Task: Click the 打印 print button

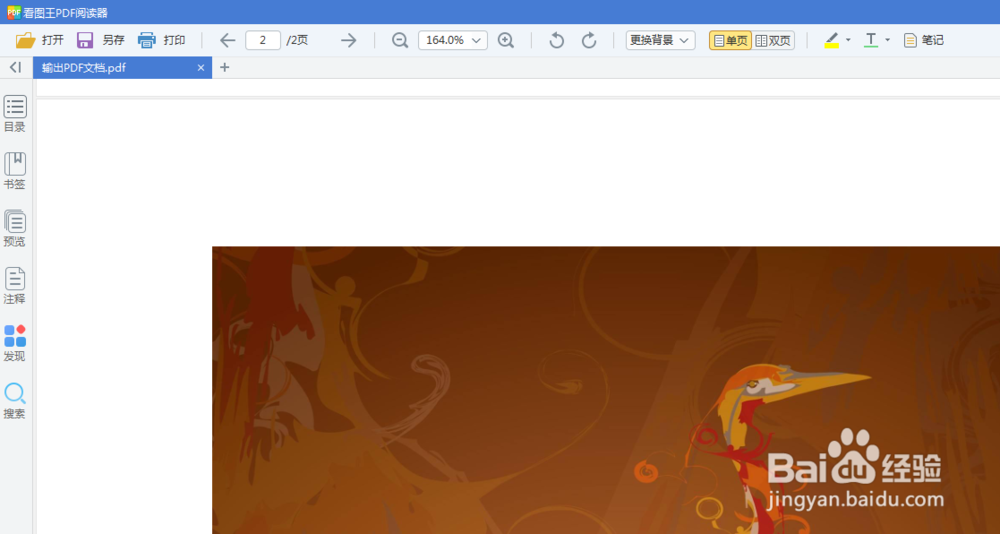Action: pyautogui.click(x=161, y=40)
